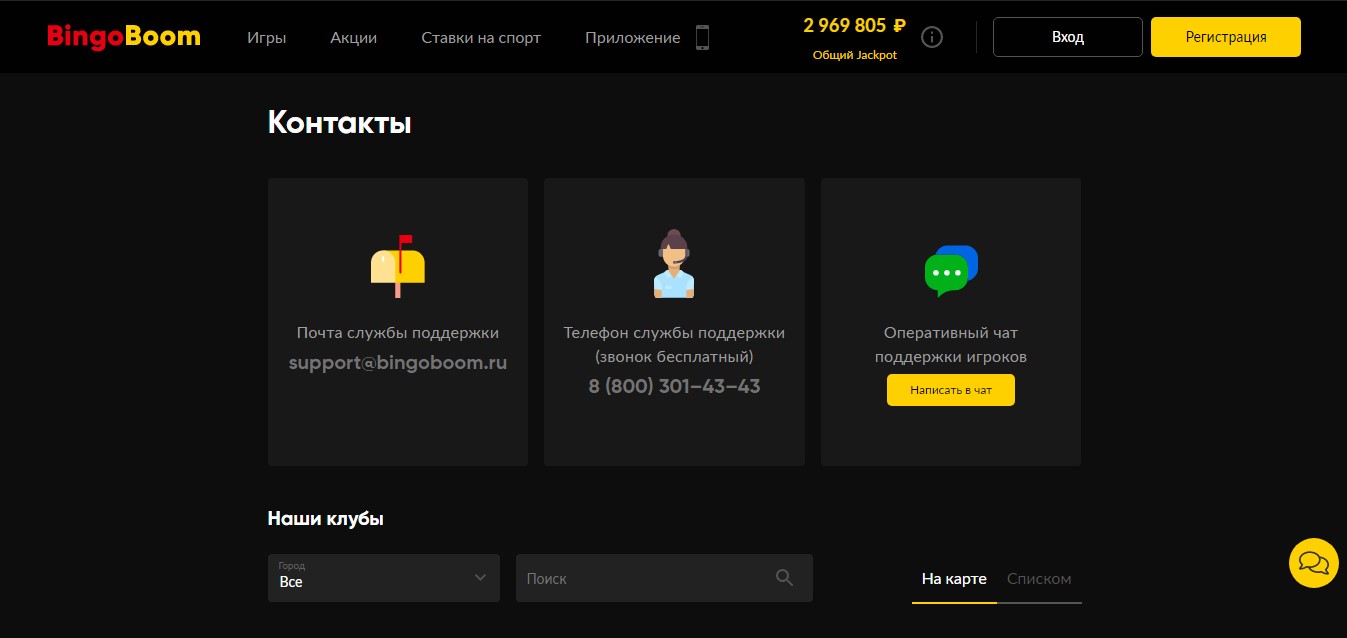Click the yellow mailbox icon
Image resolution: width=1347 pixels, height=638 pixels.
pyautogui.click(x=398, y=266)
